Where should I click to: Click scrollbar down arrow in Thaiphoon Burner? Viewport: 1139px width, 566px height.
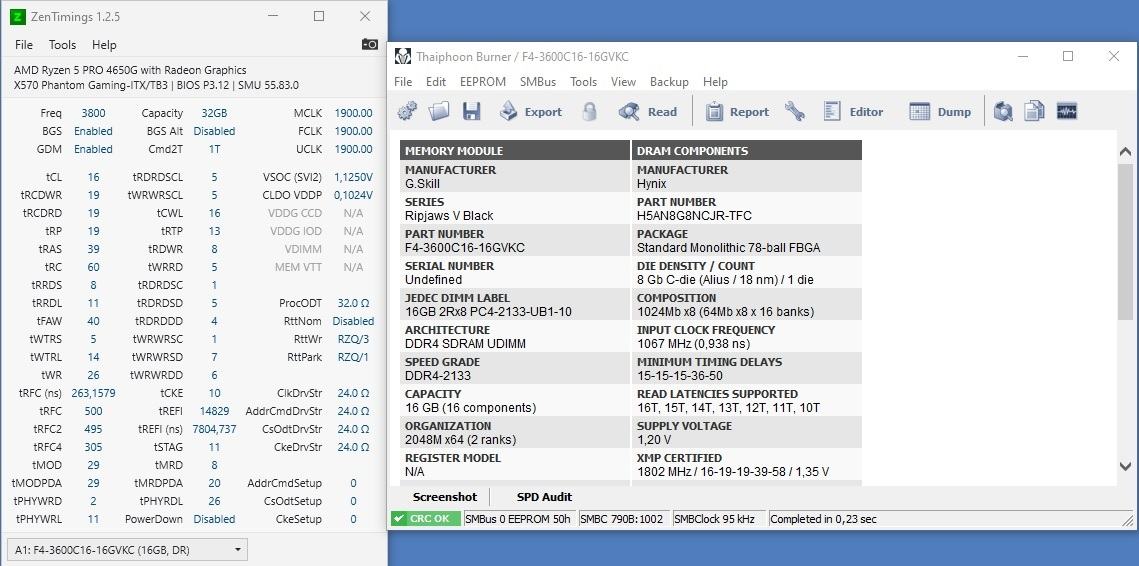coord(1125,466)
